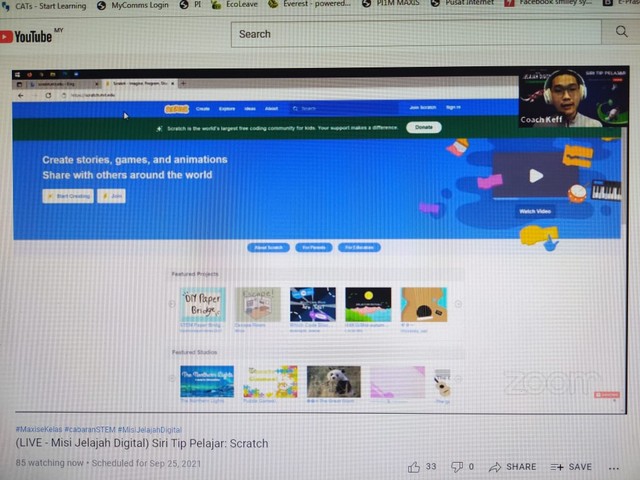Screen dimensions: 640x480
Task: Click the SHARE arrow button
Action: (512, 467)
